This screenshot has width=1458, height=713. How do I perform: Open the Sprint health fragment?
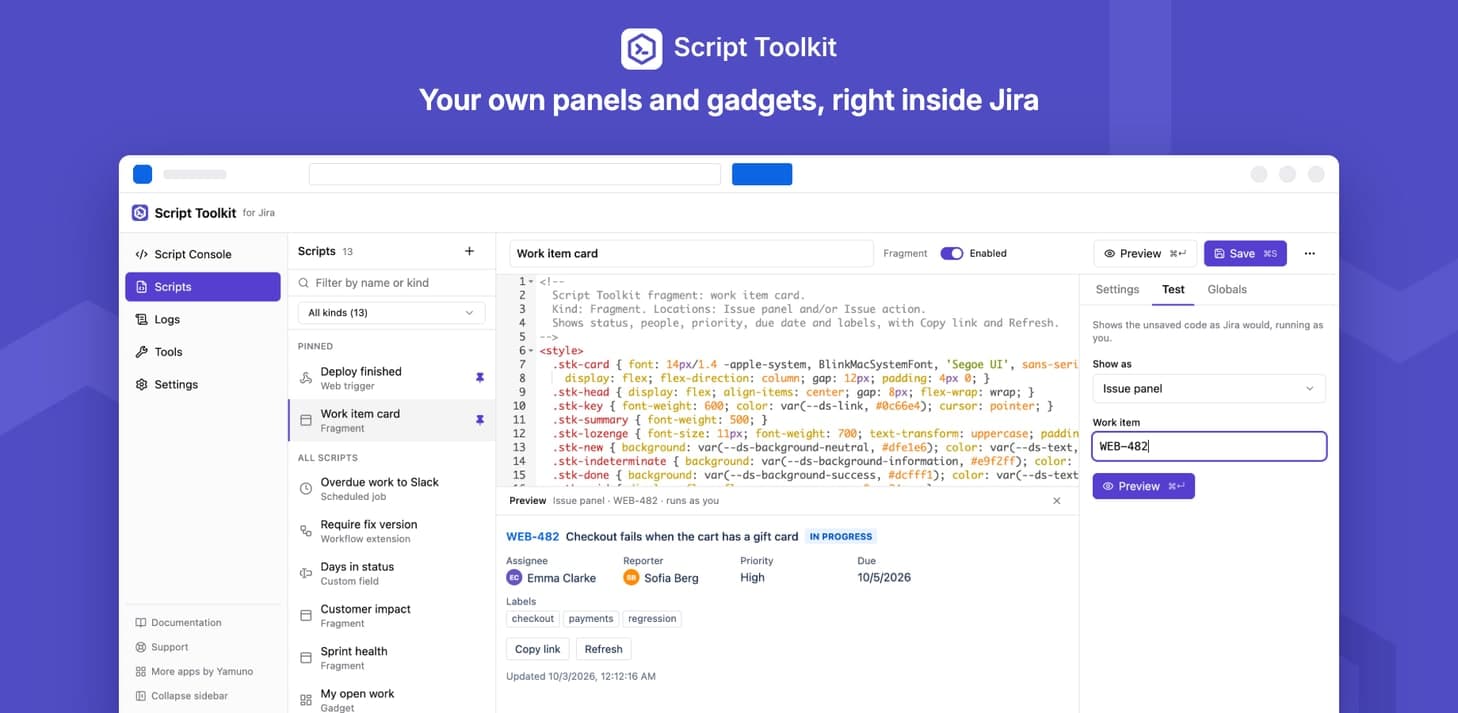click(392, 658)
